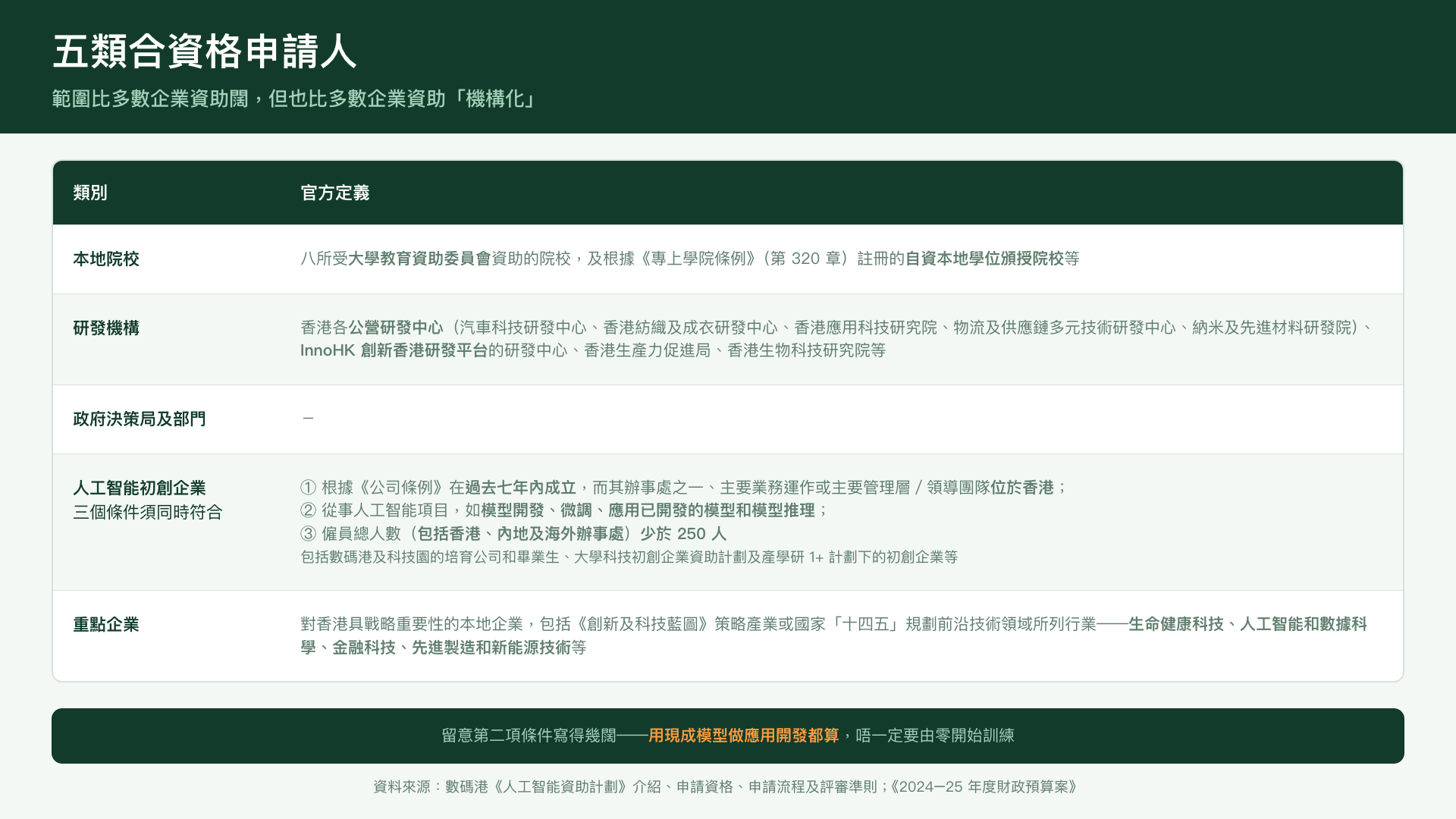
Task: Click the 官方定義 column header
Action: click(x=334, y=193)
